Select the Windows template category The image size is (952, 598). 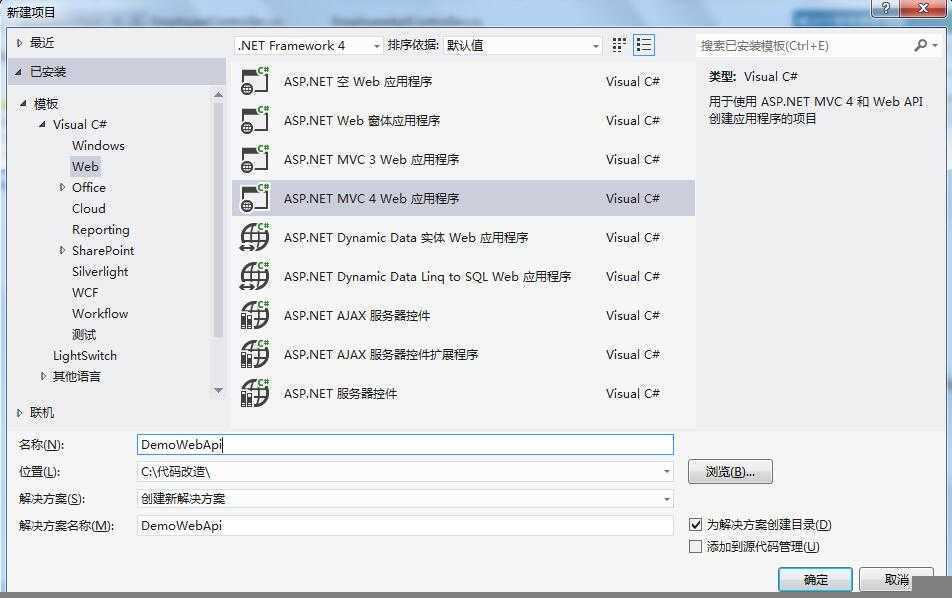98,146
